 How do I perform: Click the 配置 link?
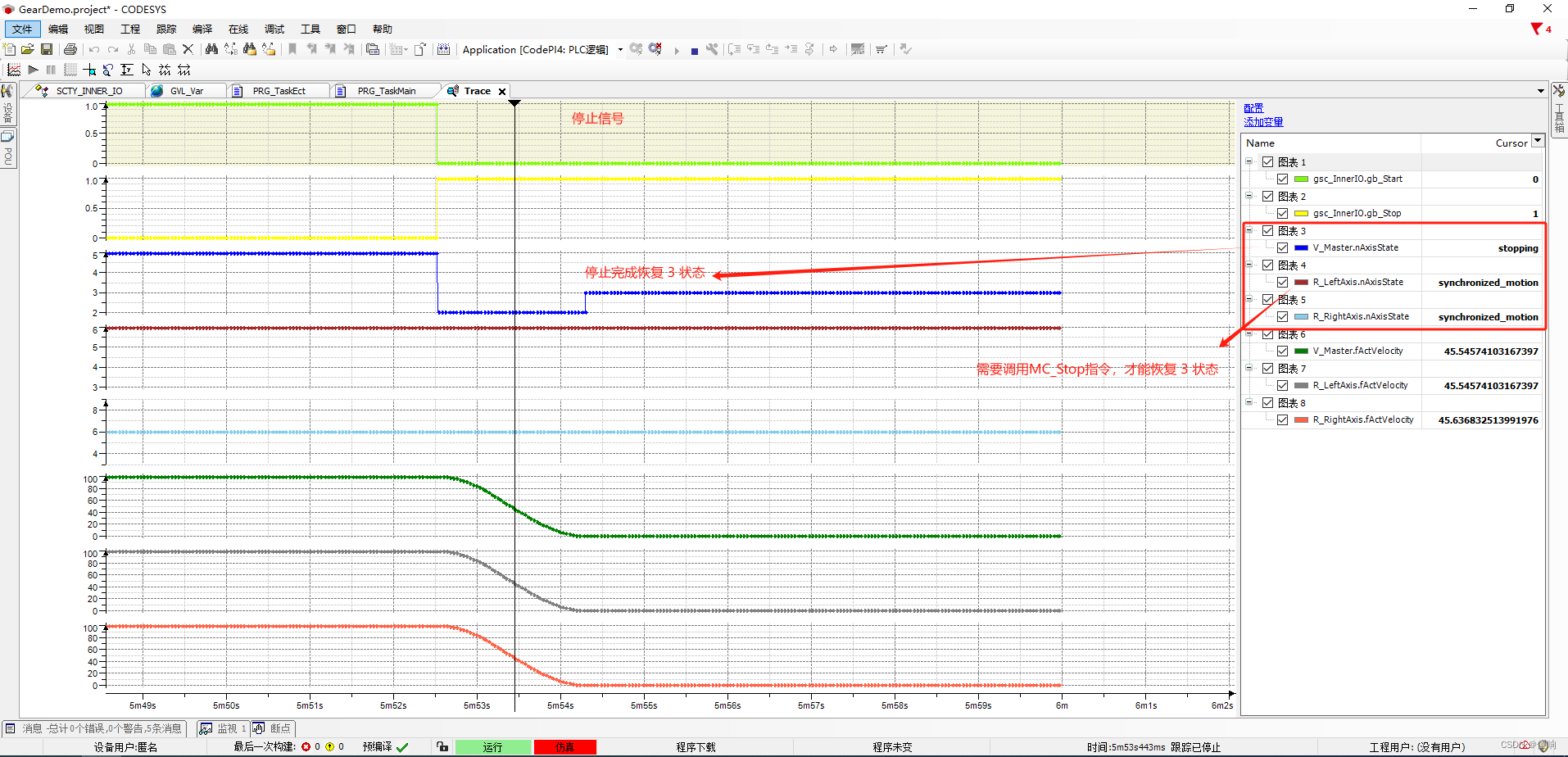tap(1253, 108)
